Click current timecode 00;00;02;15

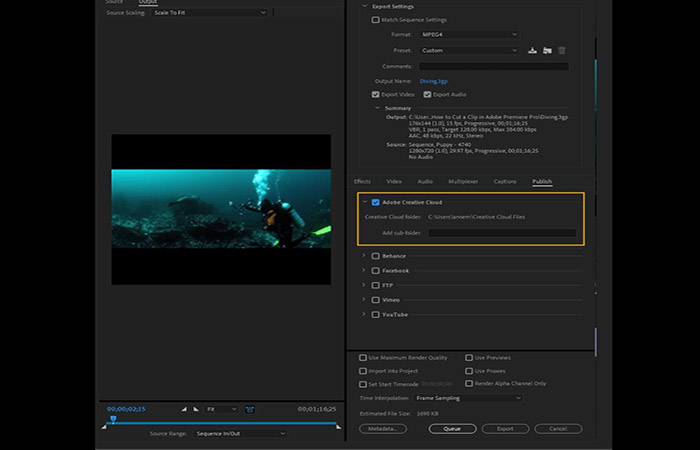126,409
